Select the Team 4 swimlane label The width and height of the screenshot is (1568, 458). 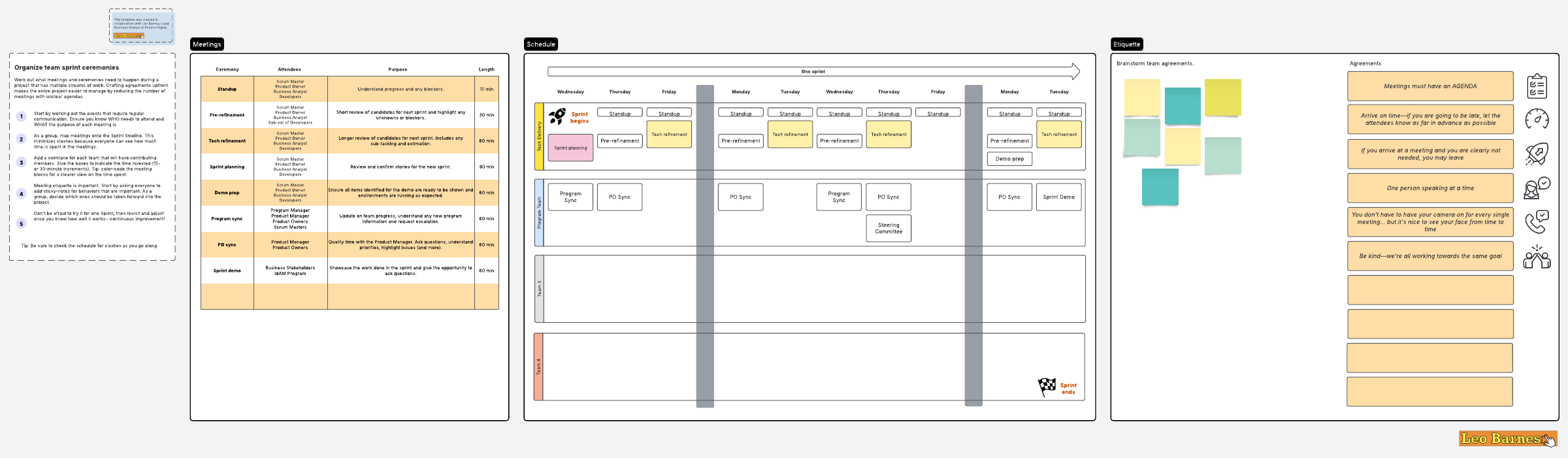(x=539, y=367)
